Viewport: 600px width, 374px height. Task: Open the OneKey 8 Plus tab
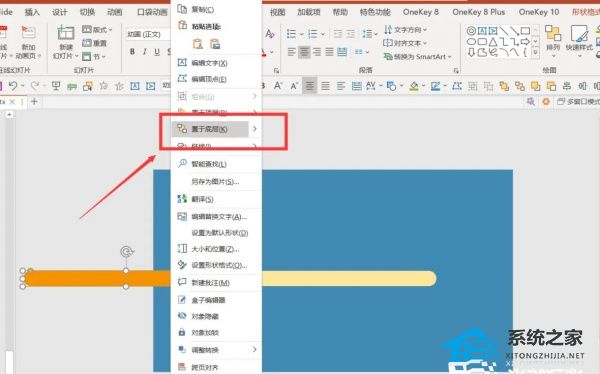(479, 12)
